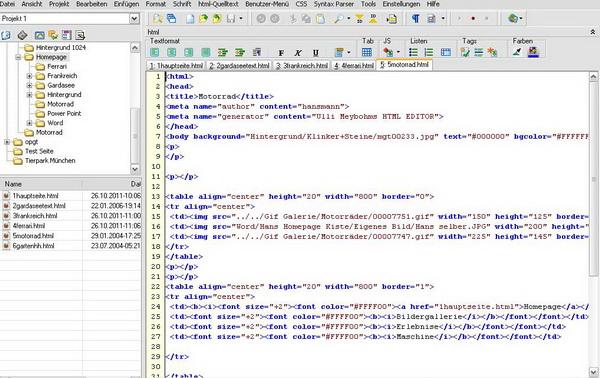Toggle italic formatting with K button

tap(298, 53)
